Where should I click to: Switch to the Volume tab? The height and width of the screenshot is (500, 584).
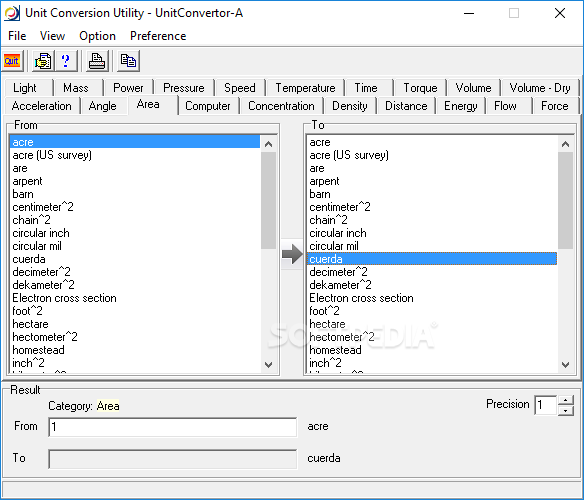(x=473, y=88)
